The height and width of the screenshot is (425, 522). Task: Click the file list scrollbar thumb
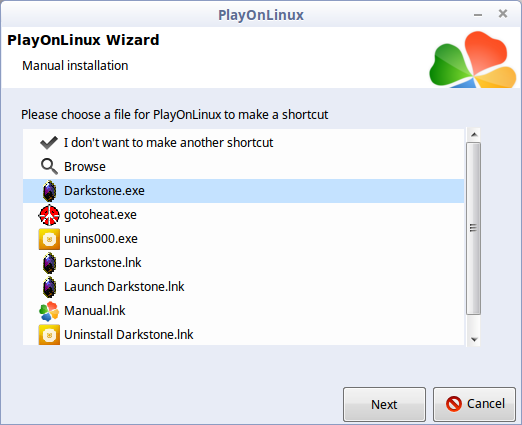click(473, 228)
